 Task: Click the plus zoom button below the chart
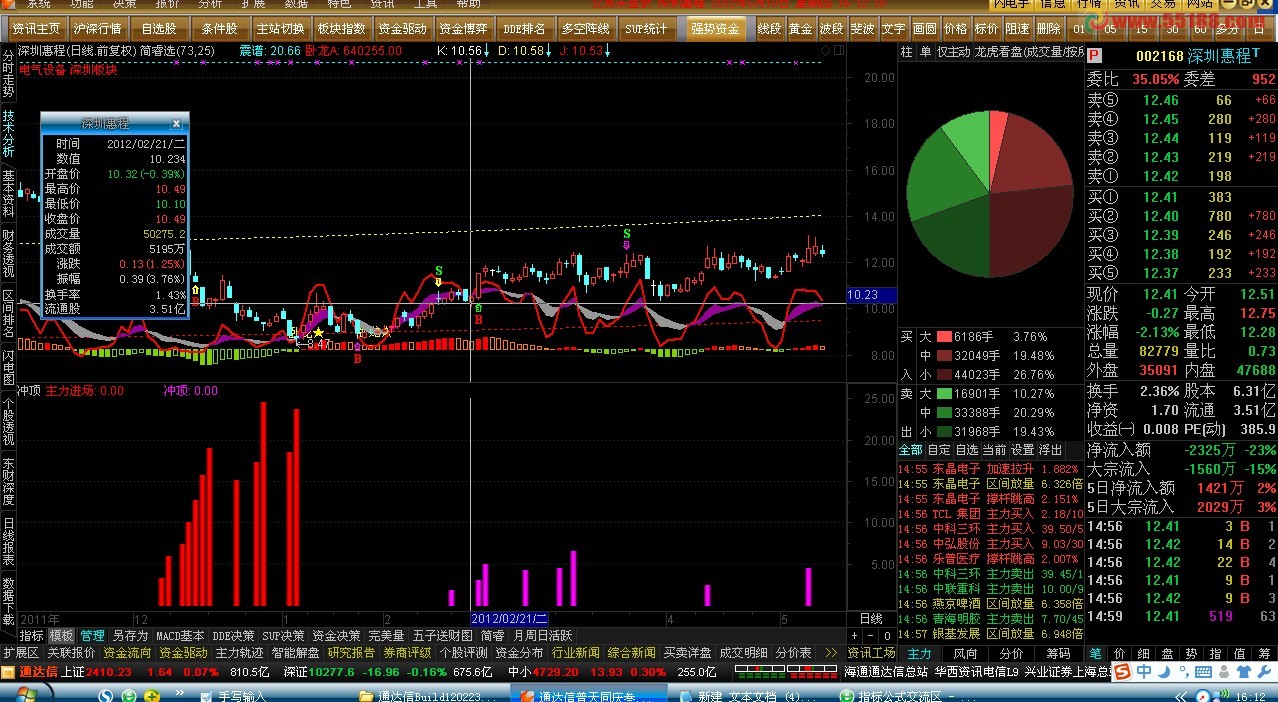tap(854, 636)
